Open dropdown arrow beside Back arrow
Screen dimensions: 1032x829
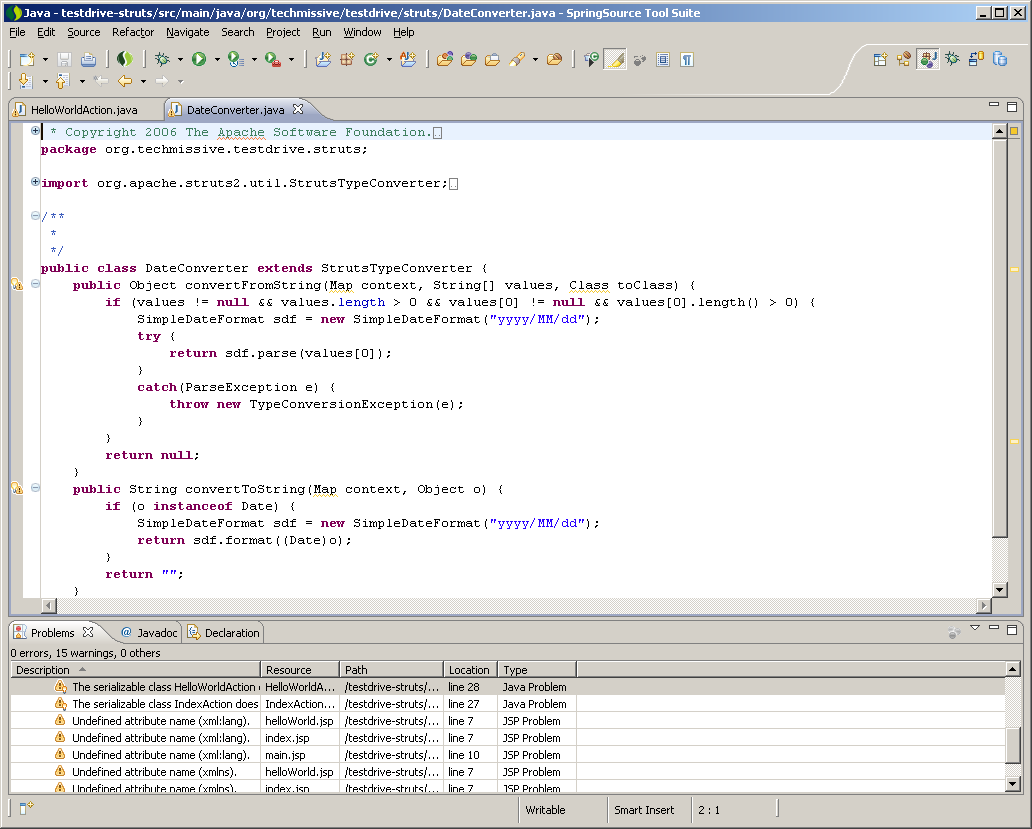(143, 81)
